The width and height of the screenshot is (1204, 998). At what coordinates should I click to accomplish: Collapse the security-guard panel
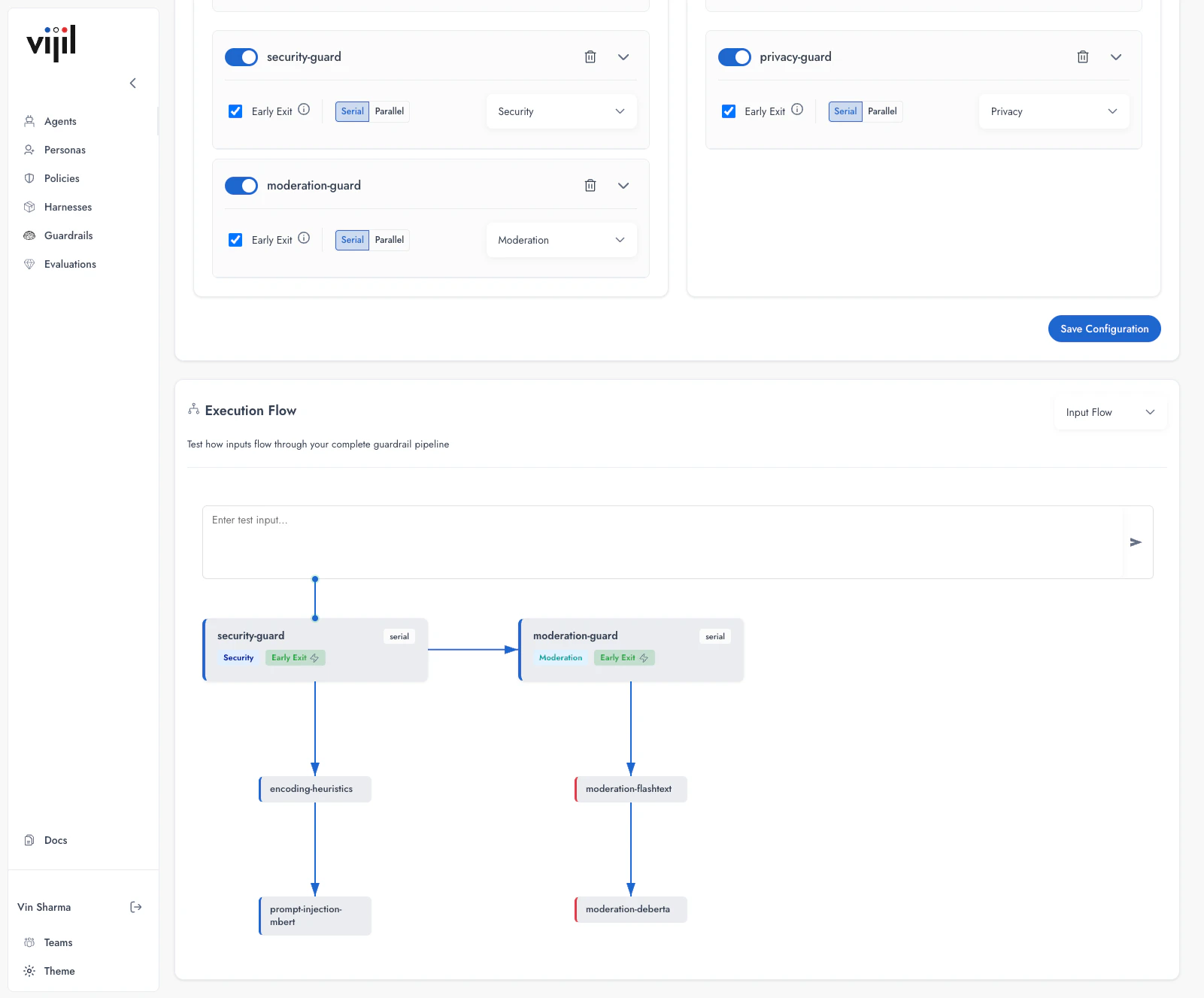623,56
